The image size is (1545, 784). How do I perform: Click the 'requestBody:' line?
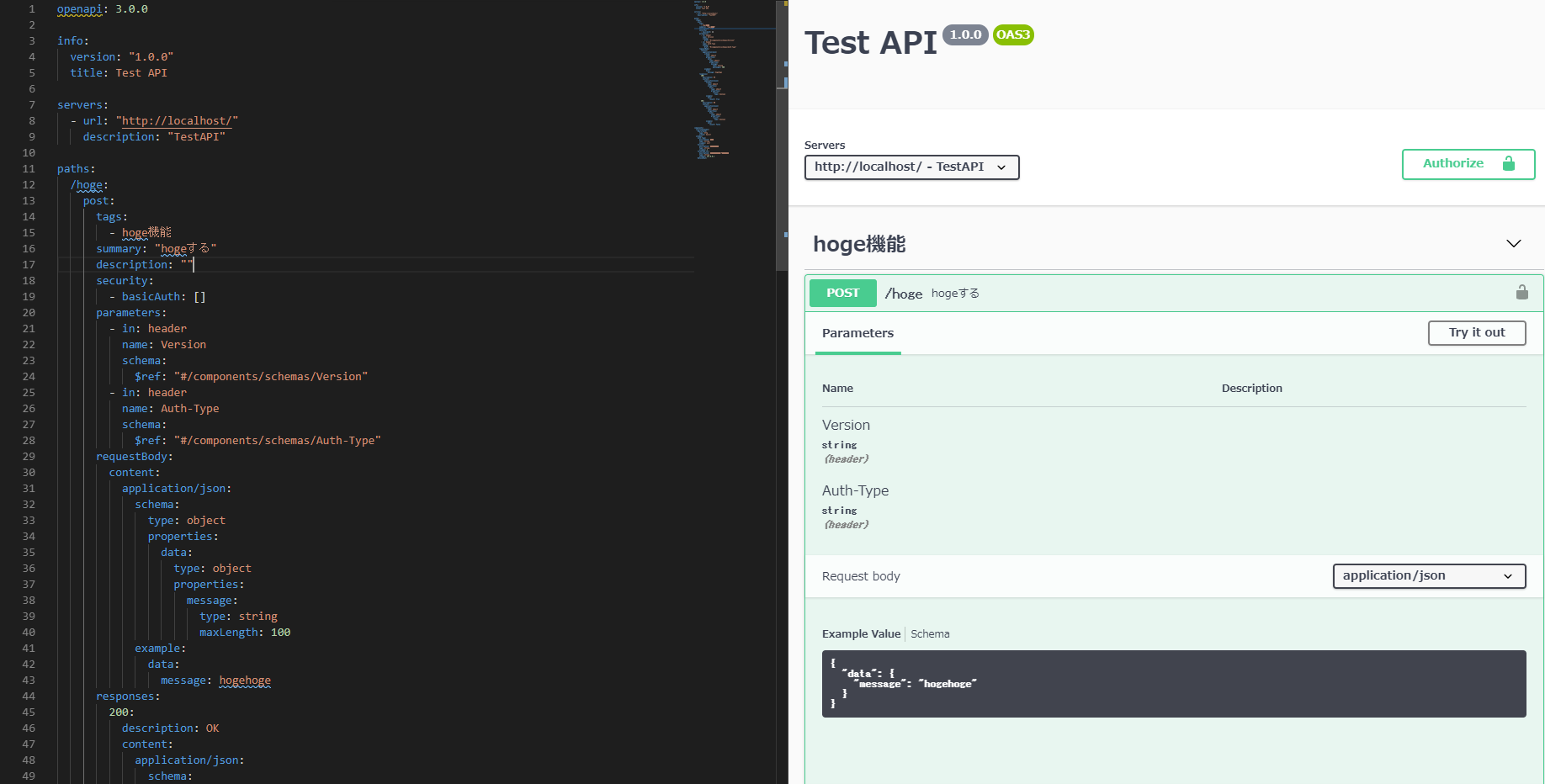[135, 457]
